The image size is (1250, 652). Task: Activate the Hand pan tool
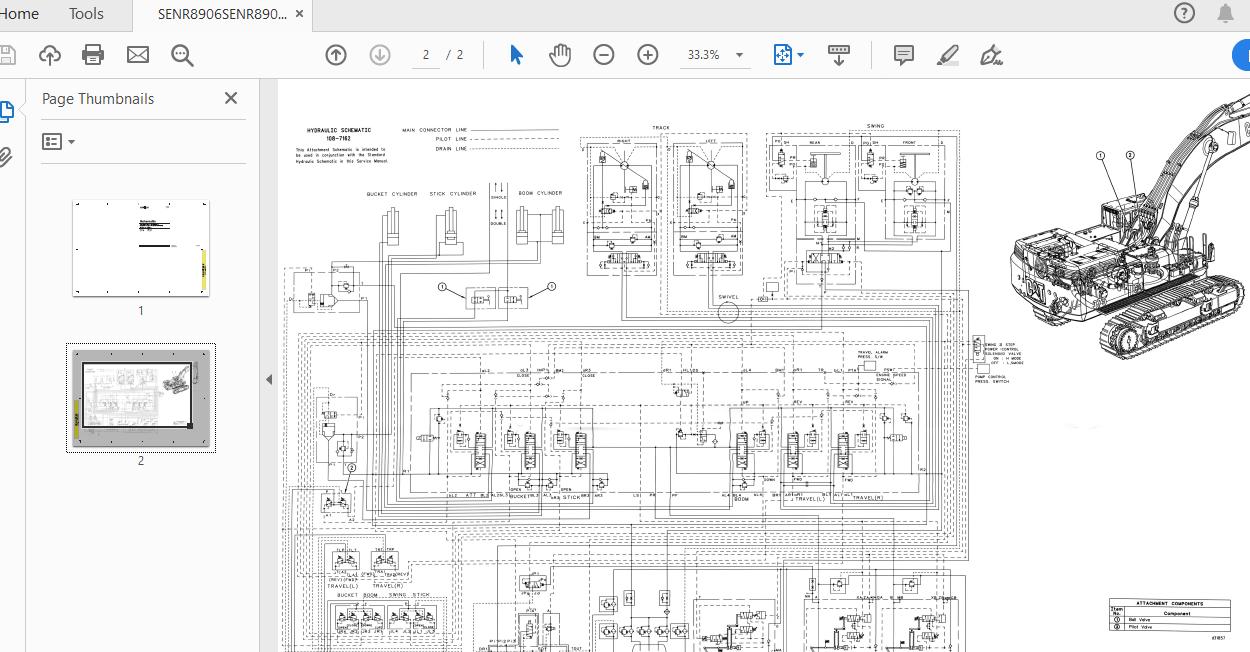[560, 55]
